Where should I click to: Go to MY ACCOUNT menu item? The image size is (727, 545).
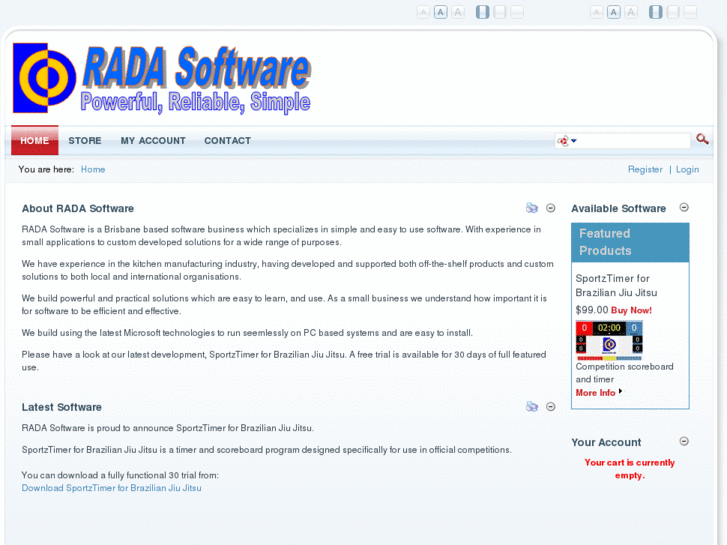153,141
